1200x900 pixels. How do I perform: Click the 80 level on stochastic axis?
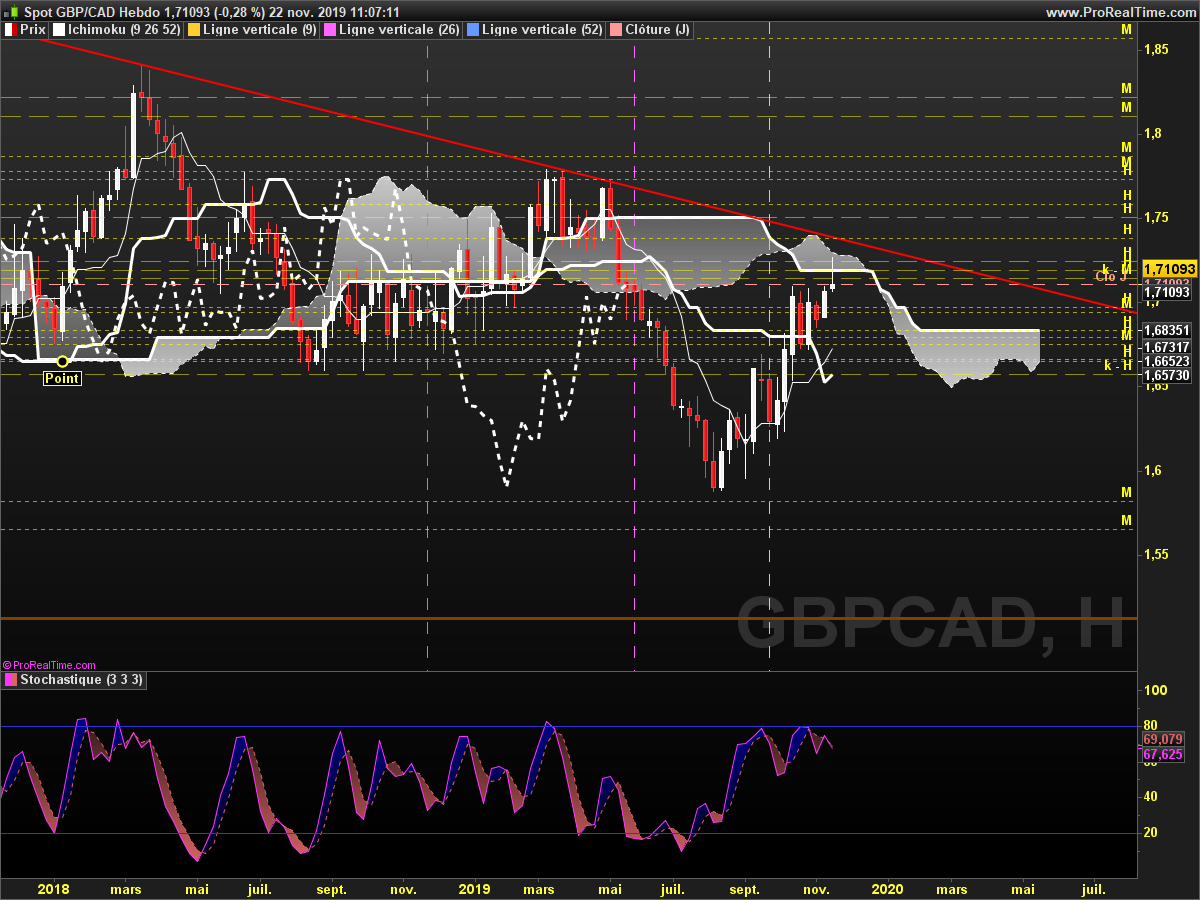(1152, 725)
